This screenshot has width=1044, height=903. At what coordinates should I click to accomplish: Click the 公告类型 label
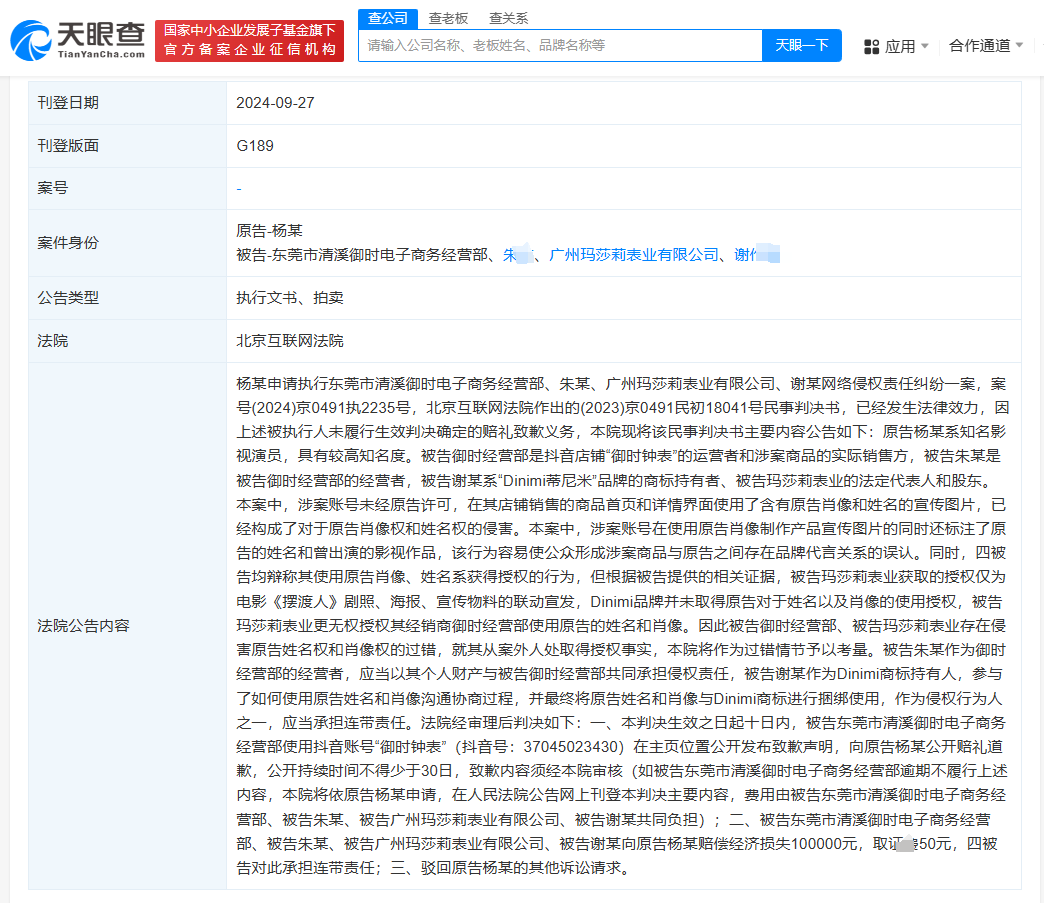[68, 298]
